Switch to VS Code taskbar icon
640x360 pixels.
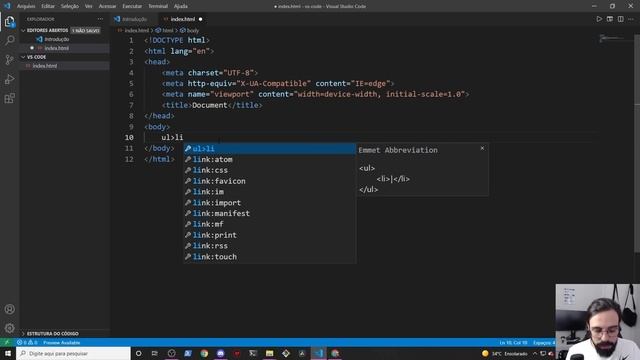(x=318, y=353)
